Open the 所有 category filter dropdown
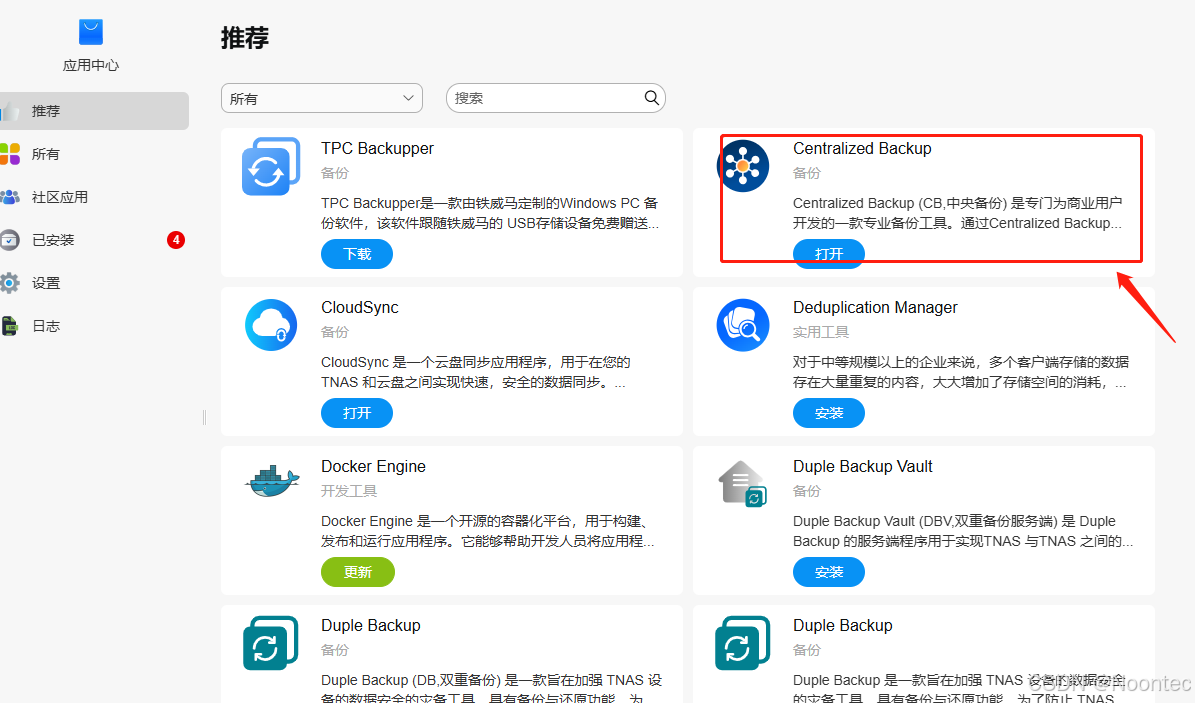This screenshot has width=1195, height=703. [x=322, y=98]
